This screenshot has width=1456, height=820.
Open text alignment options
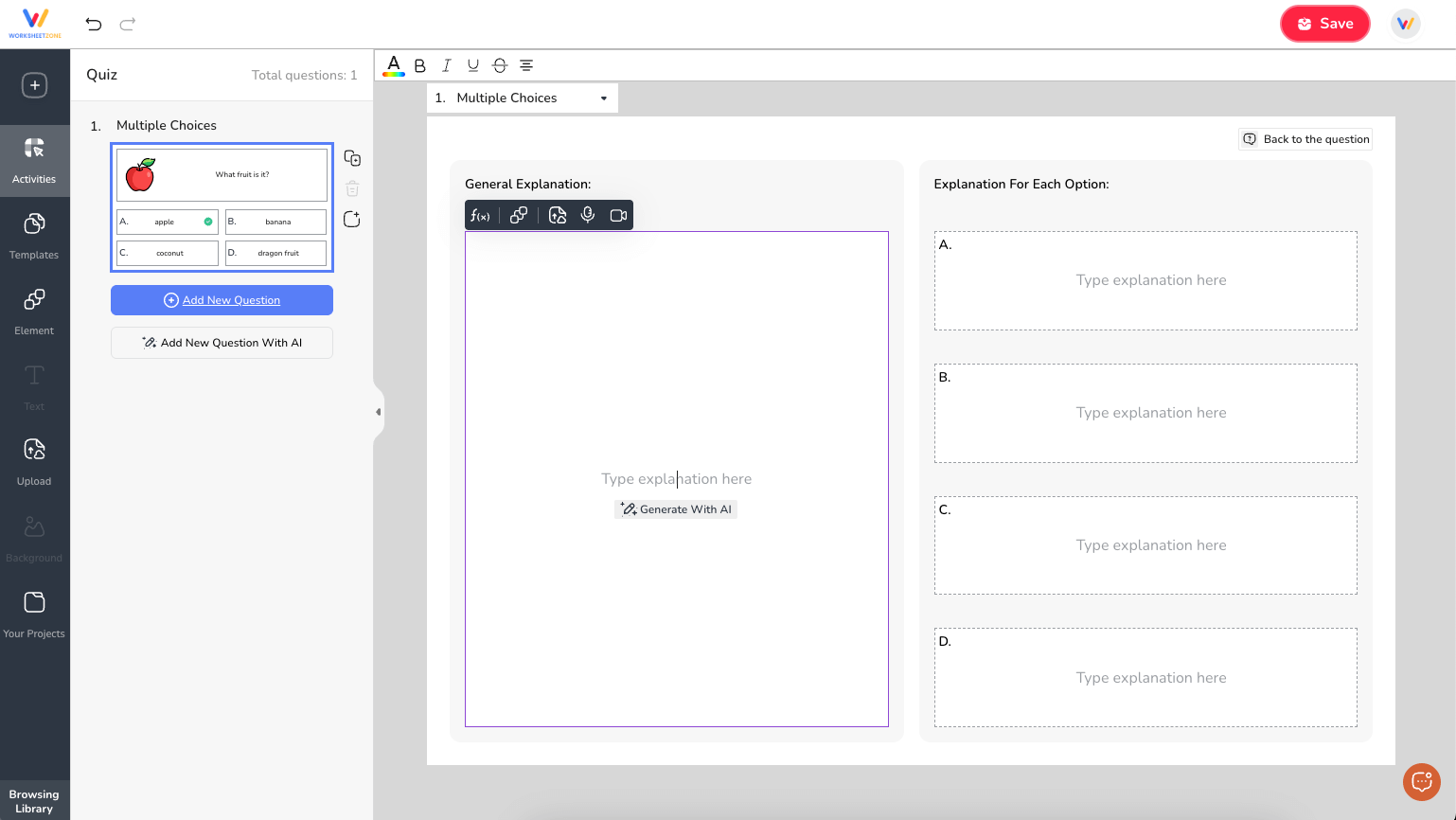click(x=526, y=65)
